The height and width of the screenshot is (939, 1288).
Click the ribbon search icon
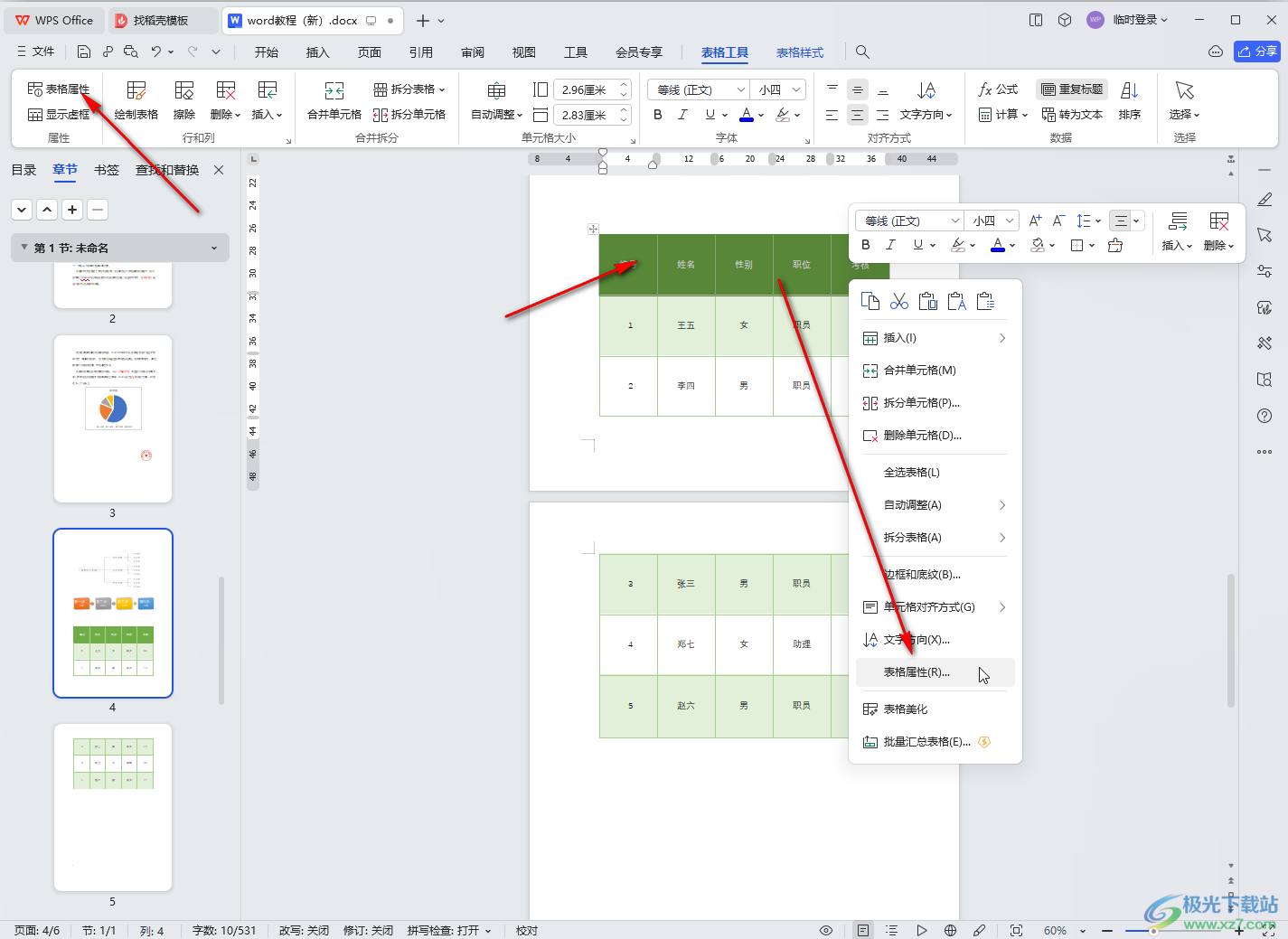coord(863,52)
